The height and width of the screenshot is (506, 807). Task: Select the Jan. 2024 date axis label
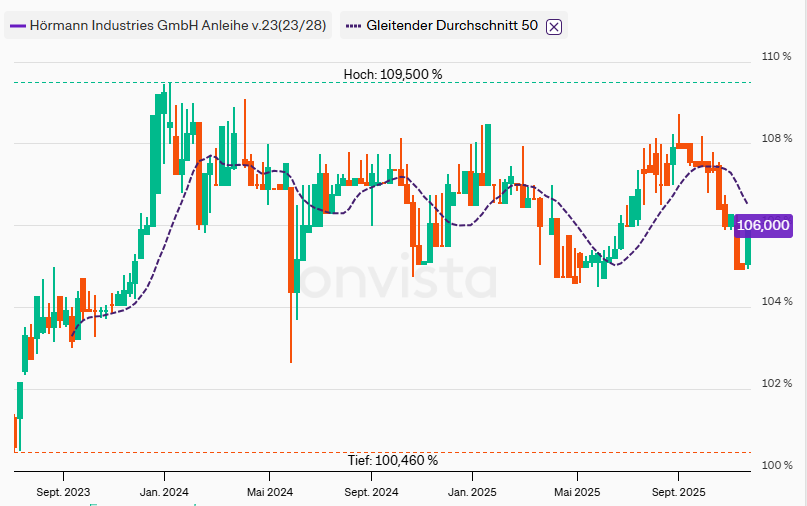164,492
